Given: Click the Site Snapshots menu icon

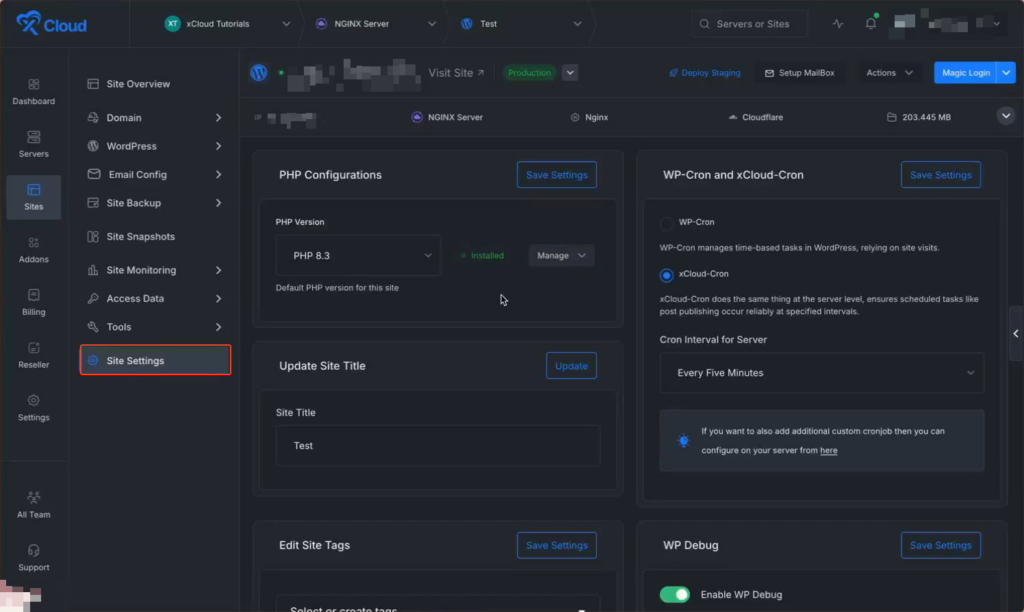Looking at the screenshot, I should [x=93, y=236].
